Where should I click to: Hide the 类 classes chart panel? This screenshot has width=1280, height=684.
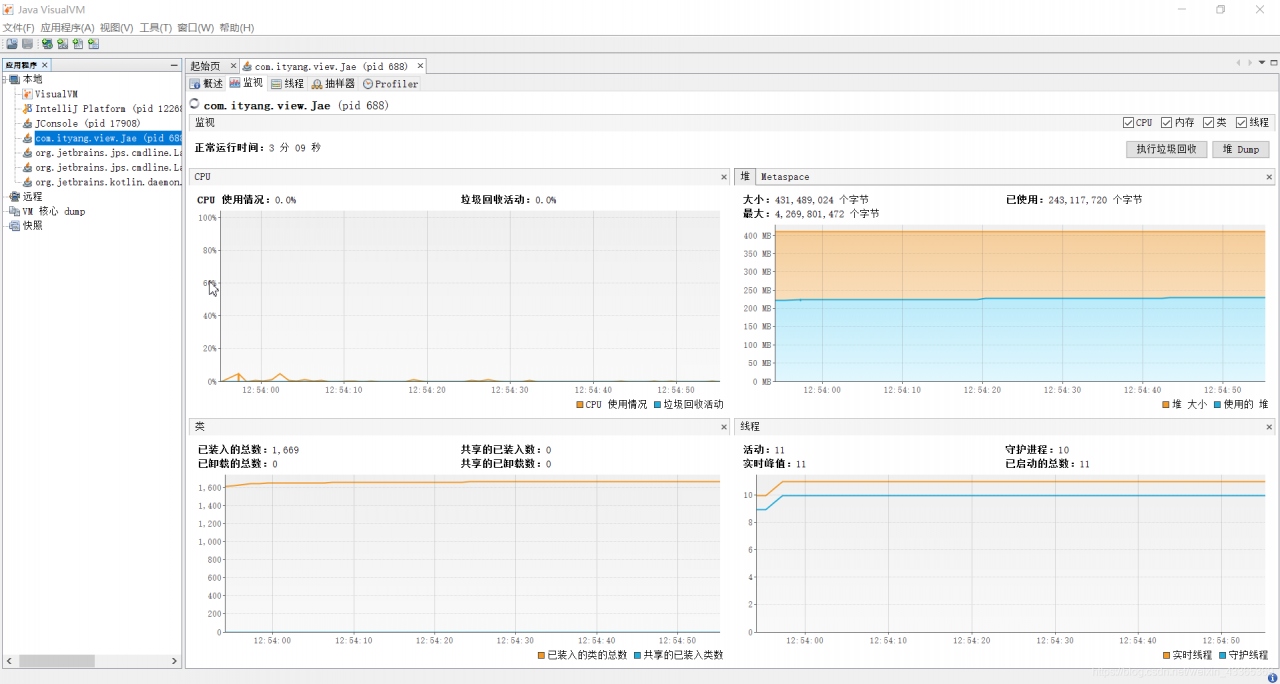pos(724,427)
